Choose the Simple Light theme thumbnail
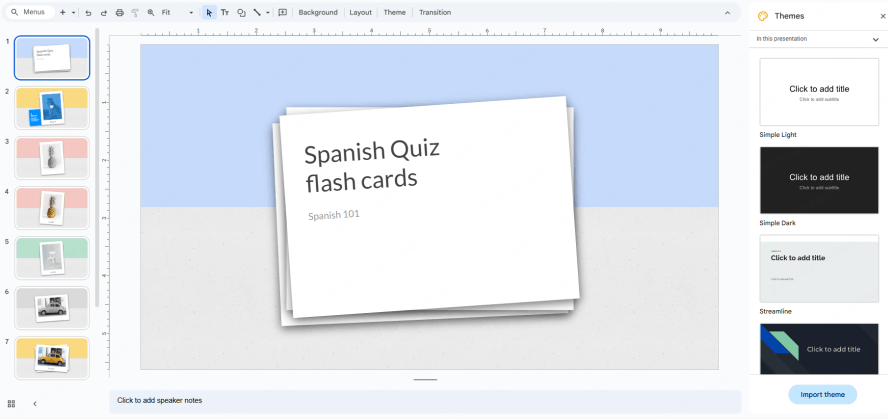 tap(819, 92)
